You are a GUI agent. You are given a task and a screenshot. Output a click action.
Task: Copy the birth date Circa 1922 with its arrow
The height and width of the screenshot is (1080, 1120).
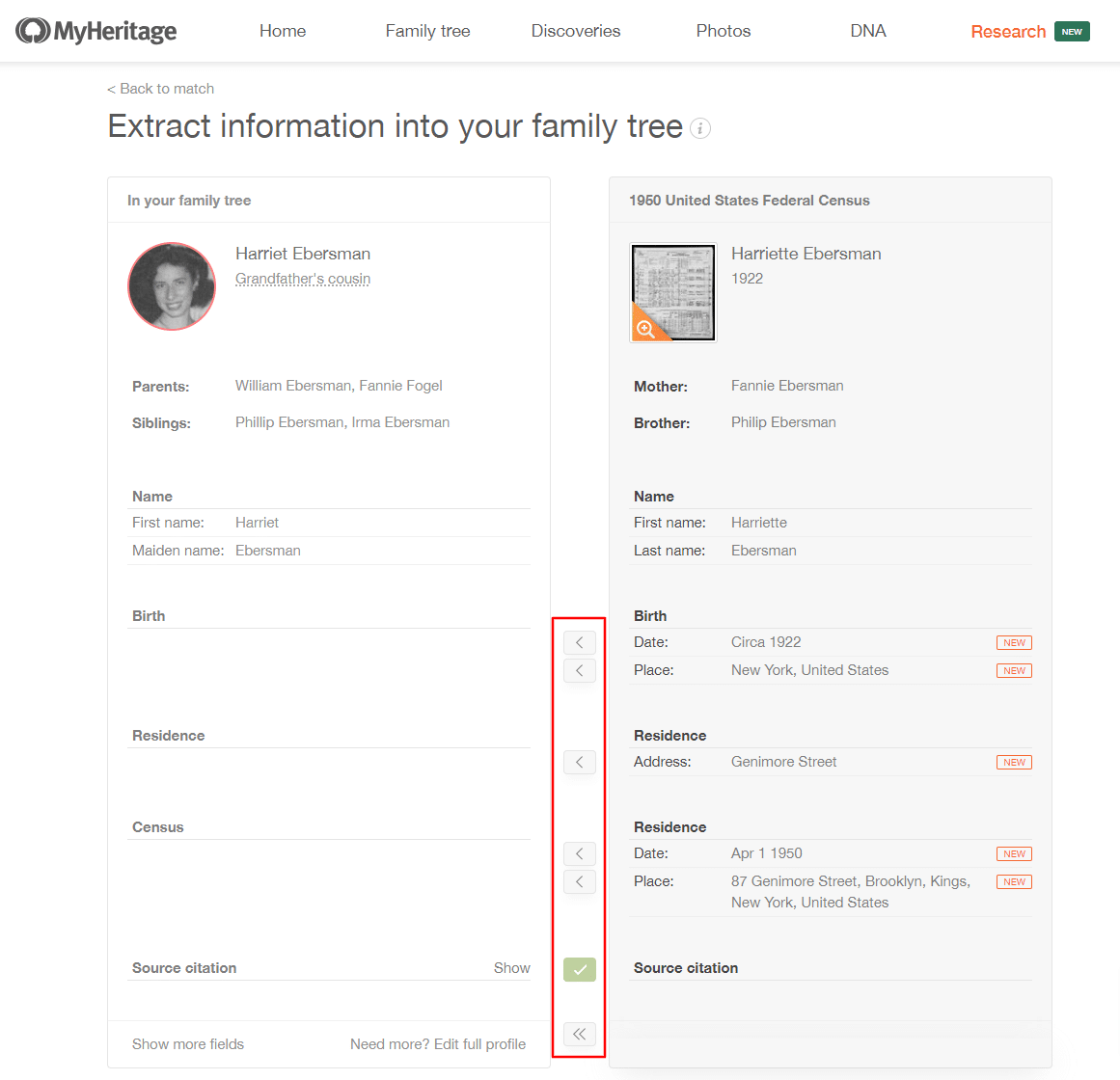pyautogui.click(x=579, y=642)
